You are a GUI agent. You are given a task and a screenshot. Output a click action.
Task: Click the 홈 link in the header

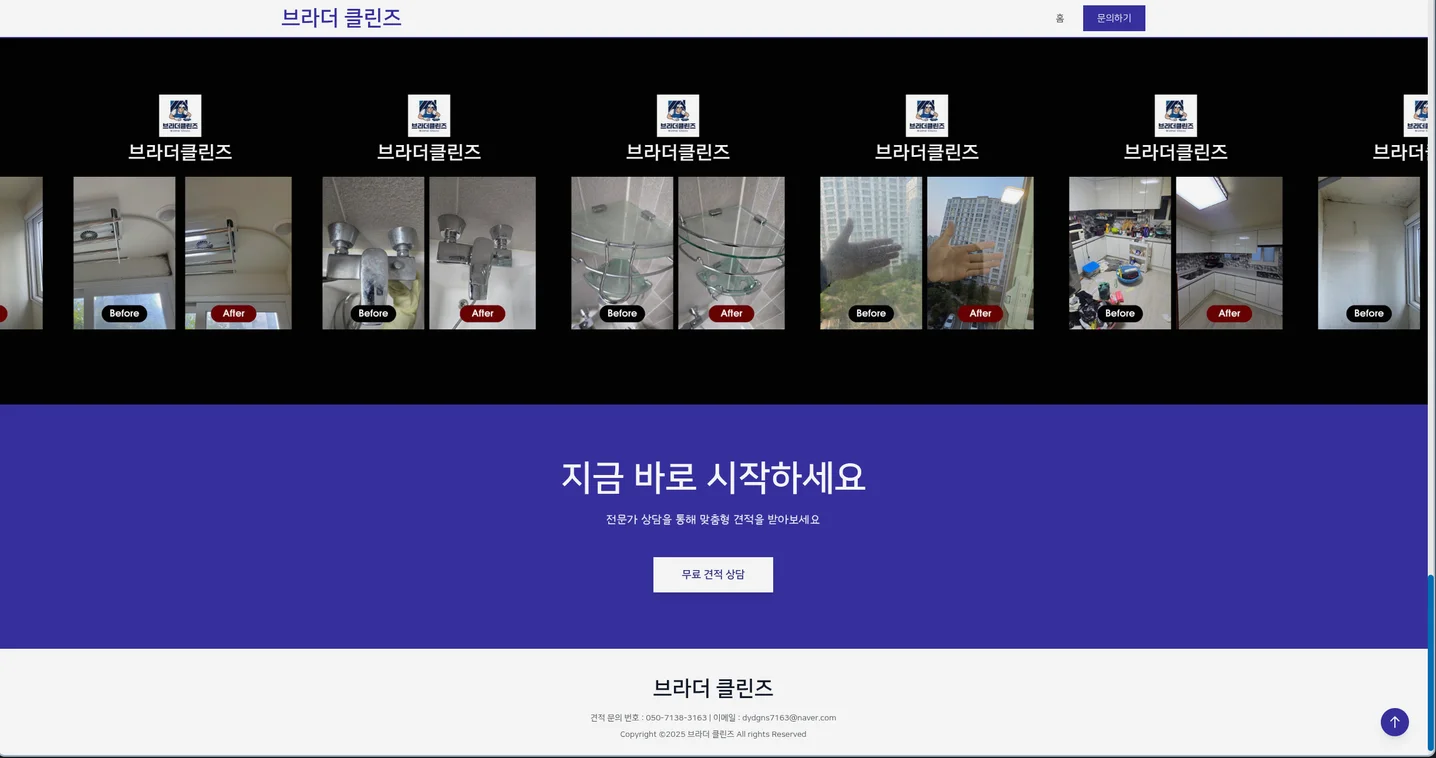click(1059, 17)
